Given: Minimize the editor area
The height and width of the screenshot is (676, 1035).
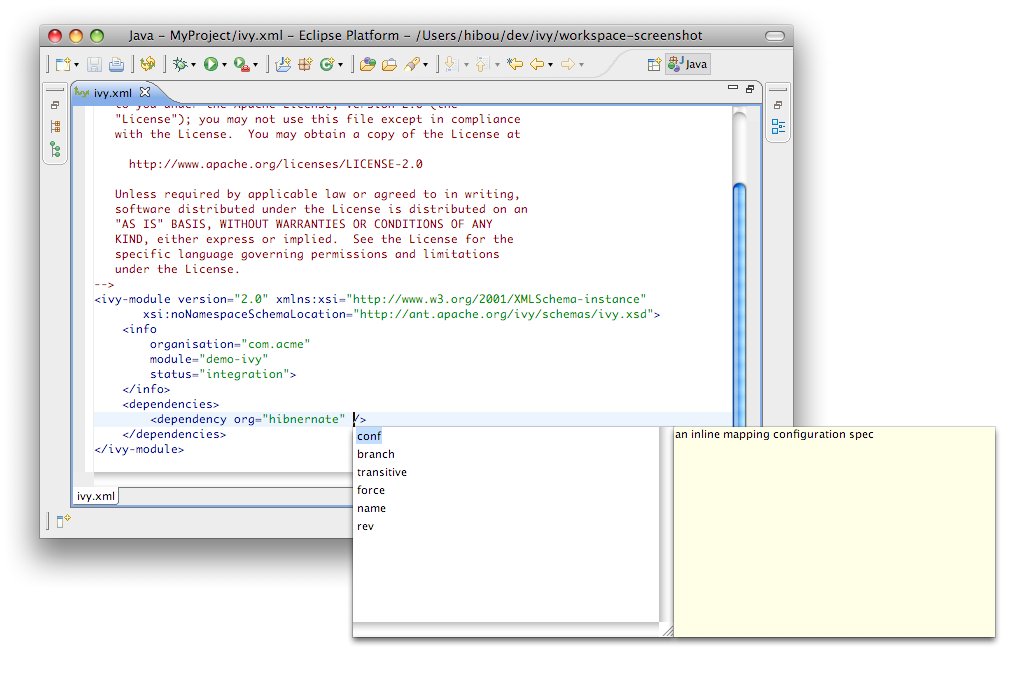Looking at the screenshot, I should click(x=732, y=89).
